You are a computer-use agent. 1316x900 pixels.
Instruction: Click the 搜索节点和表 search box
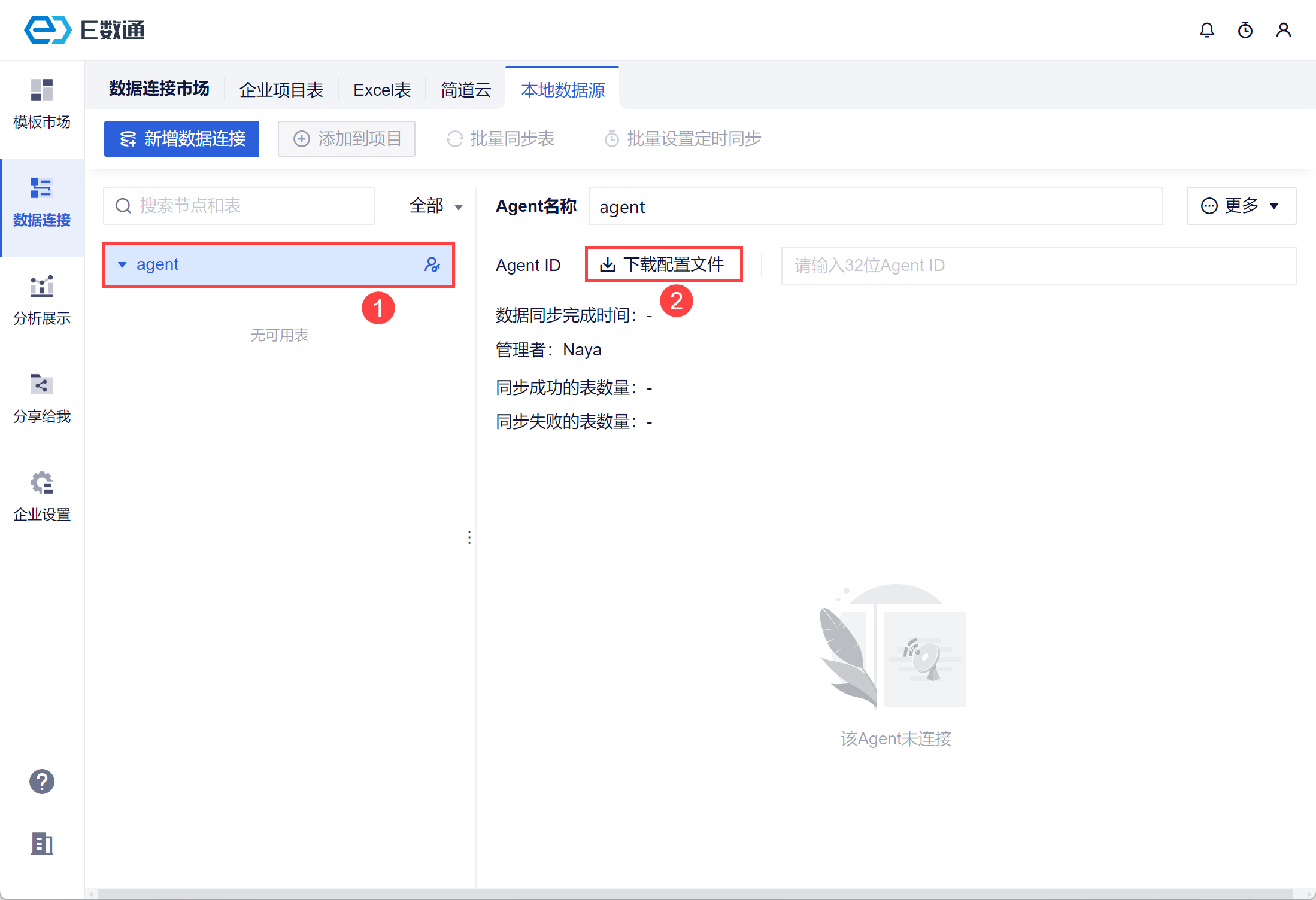(x=239, y=206)
